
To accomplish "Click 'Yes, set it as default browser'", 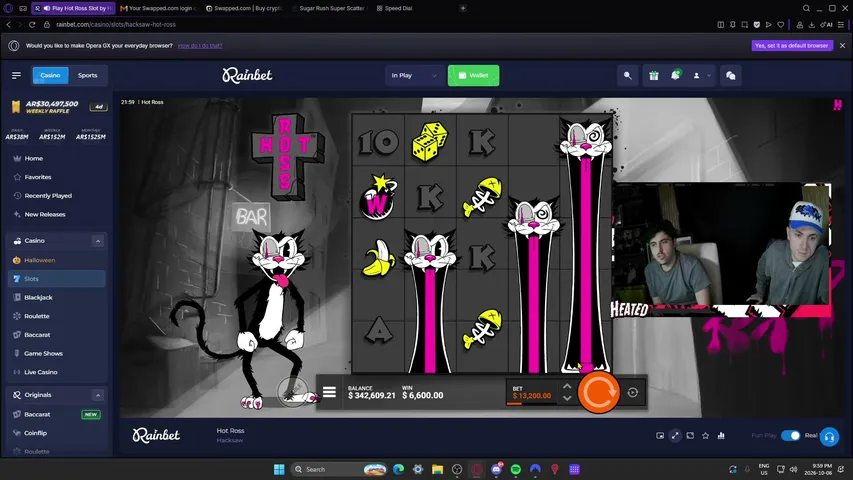I will 791,46.
